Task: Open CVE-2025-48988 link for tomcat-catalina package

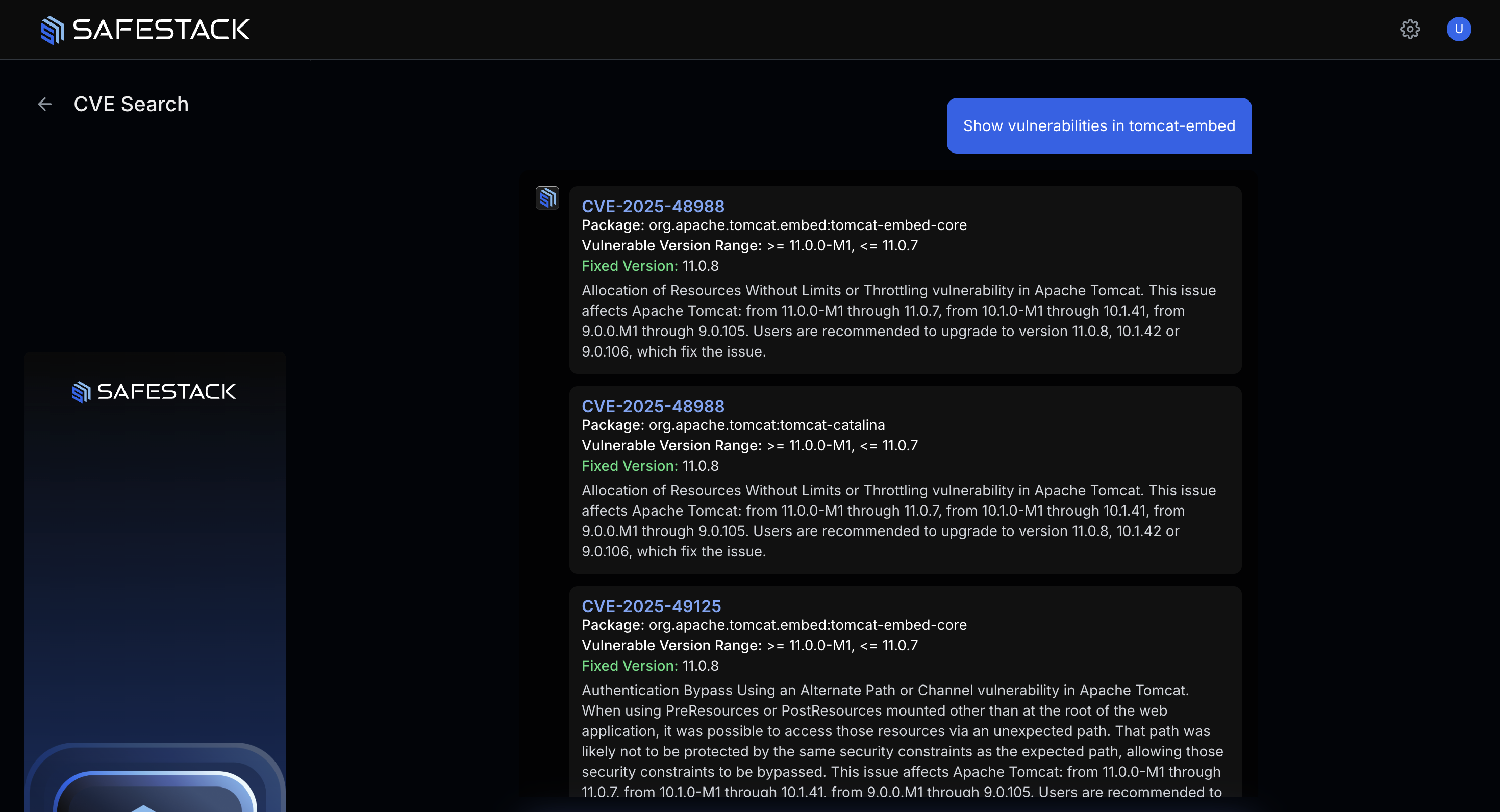Action: pos(653,407)
